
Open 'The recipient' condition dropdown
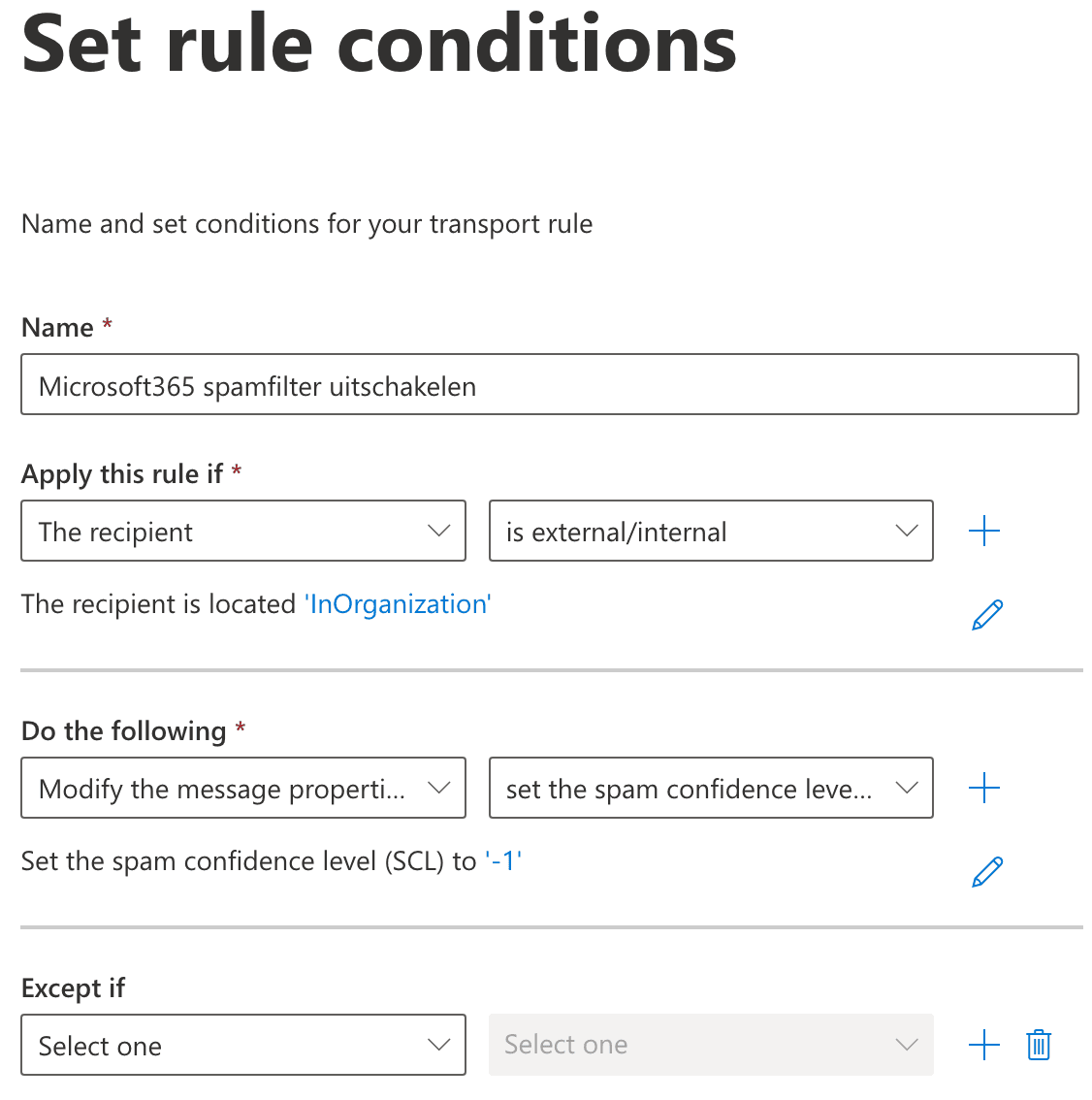click(243, 531)
